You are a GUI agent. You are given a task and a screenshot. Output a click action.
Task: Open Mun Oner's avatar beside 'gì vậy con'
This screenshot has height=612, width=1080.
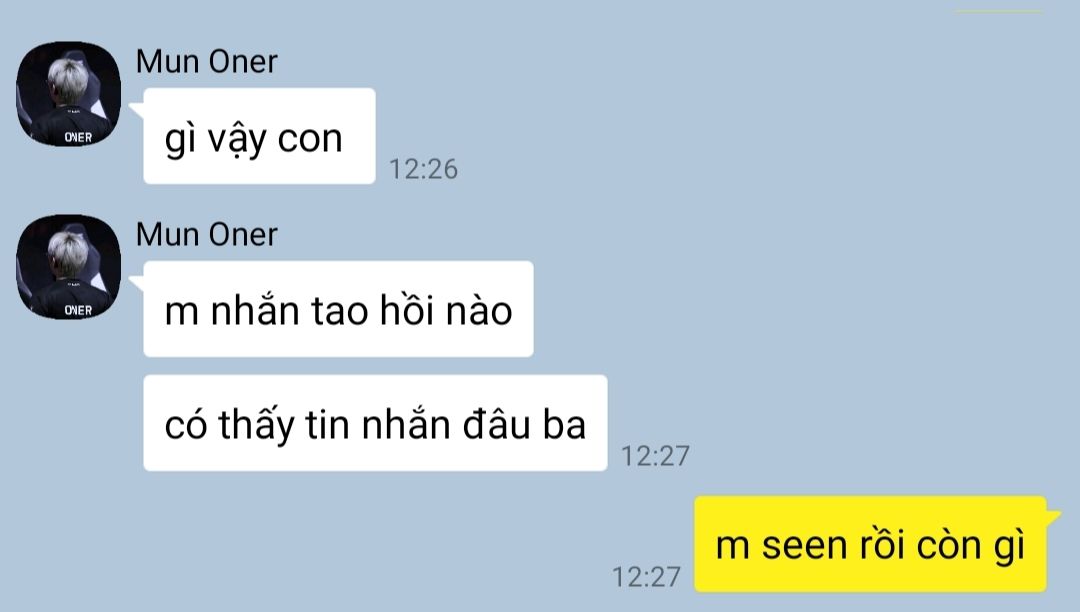coord(68,94)
